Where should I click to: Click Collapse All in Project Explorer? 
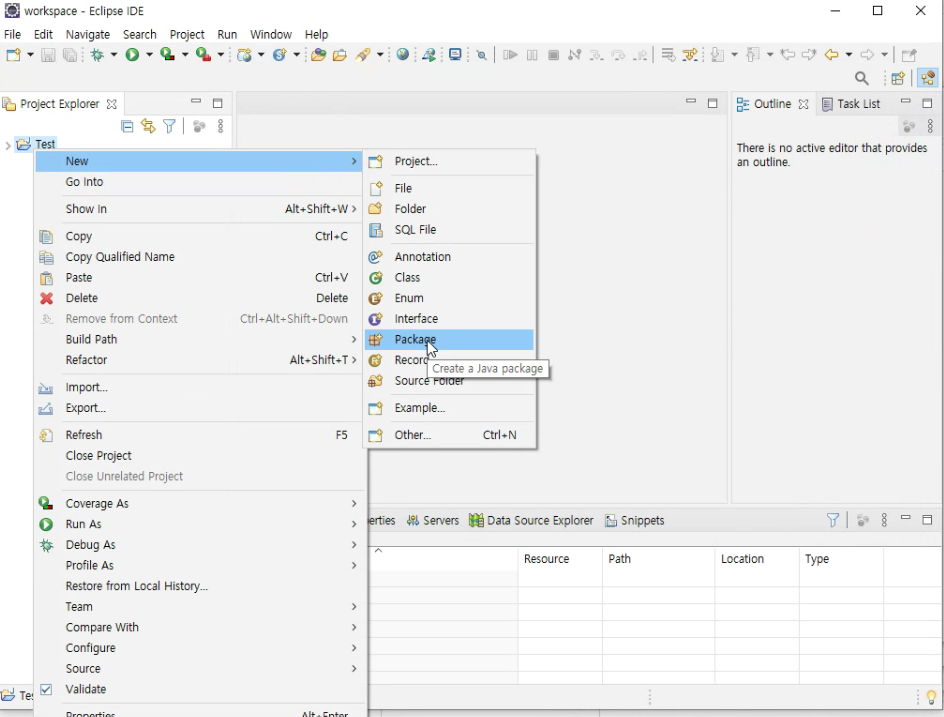click(x=127, y=126)
